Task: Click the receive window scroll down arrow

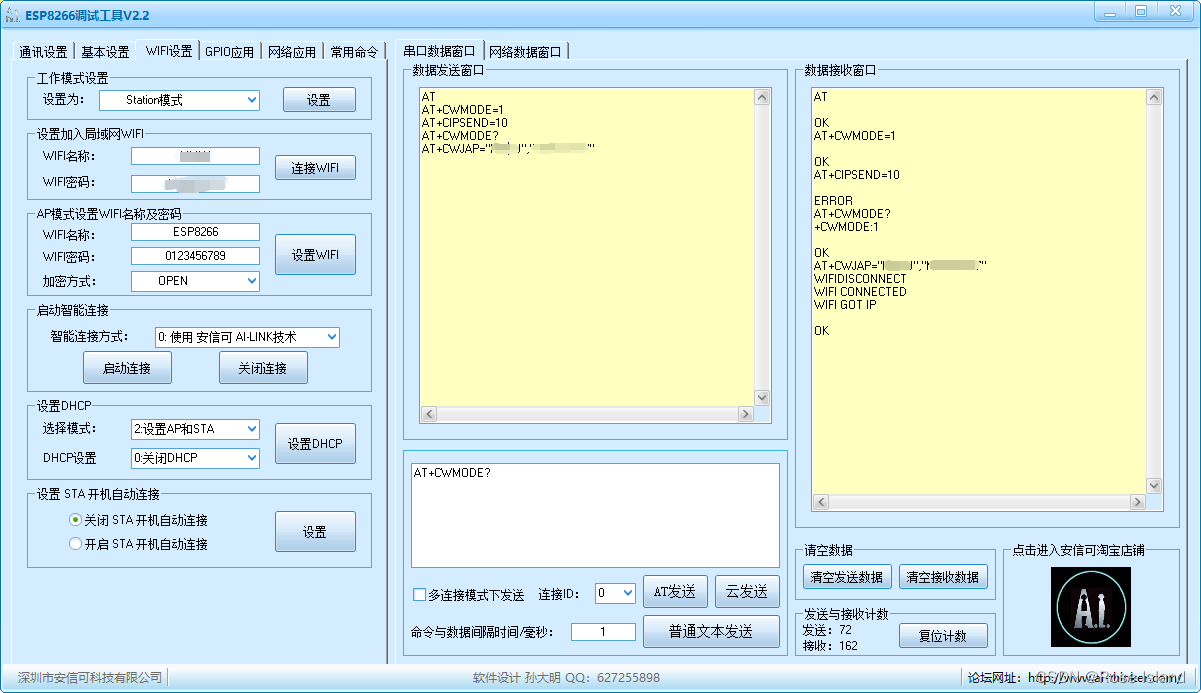Action: [x=1155, y=486]
